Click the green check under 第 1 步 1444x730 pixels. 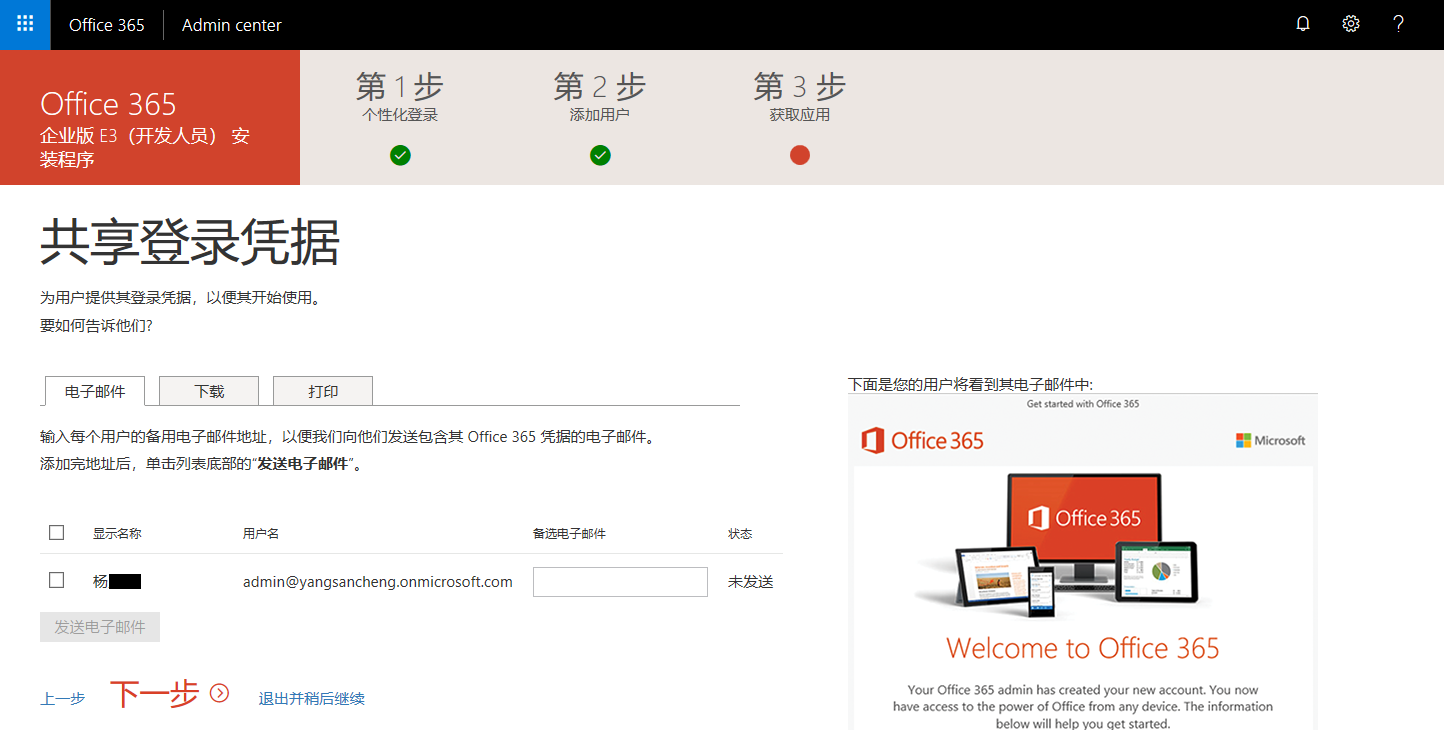point(400,155)
